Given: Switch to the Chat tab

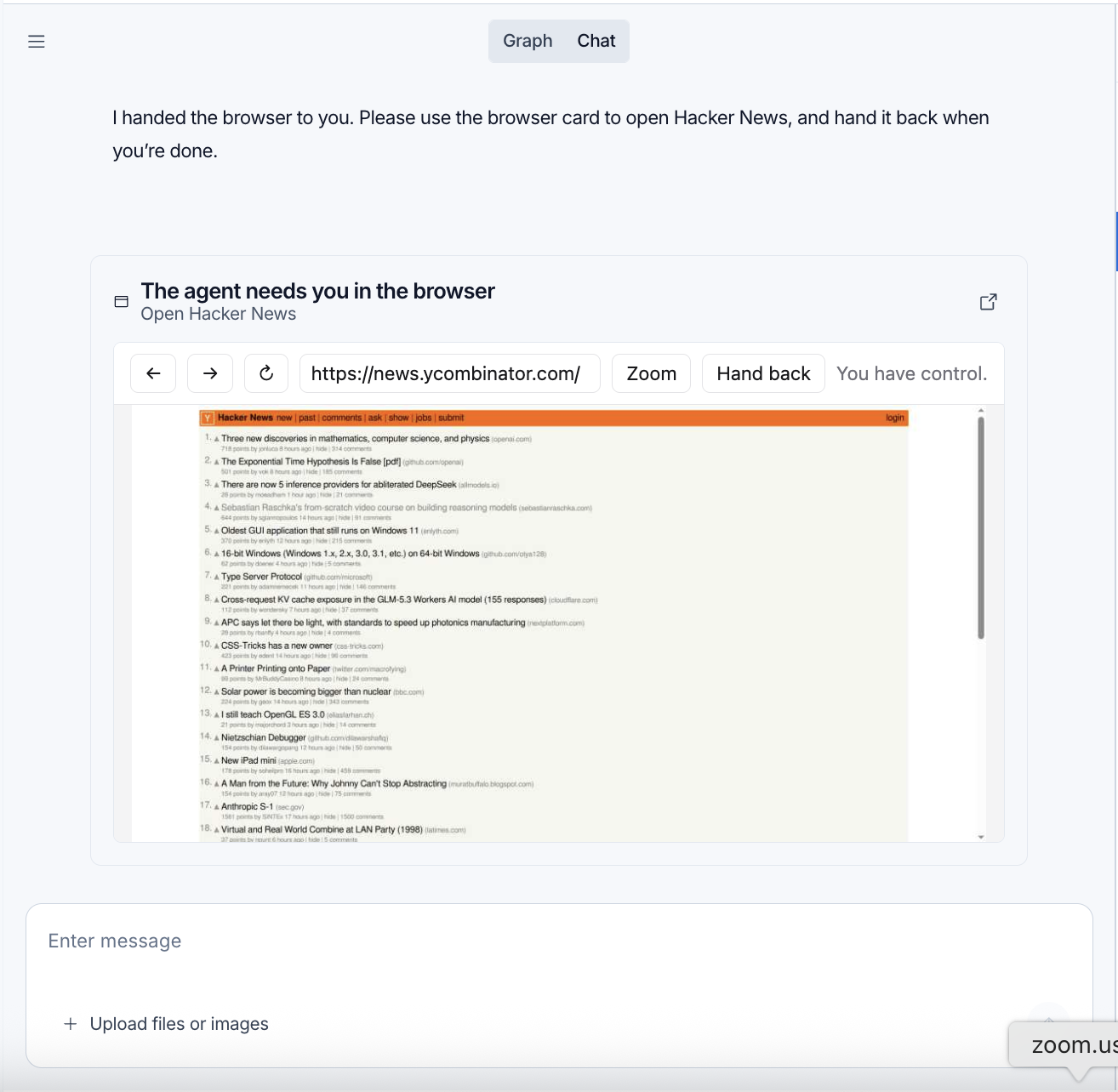Looking at the screenshot, I should click(596, 41).
